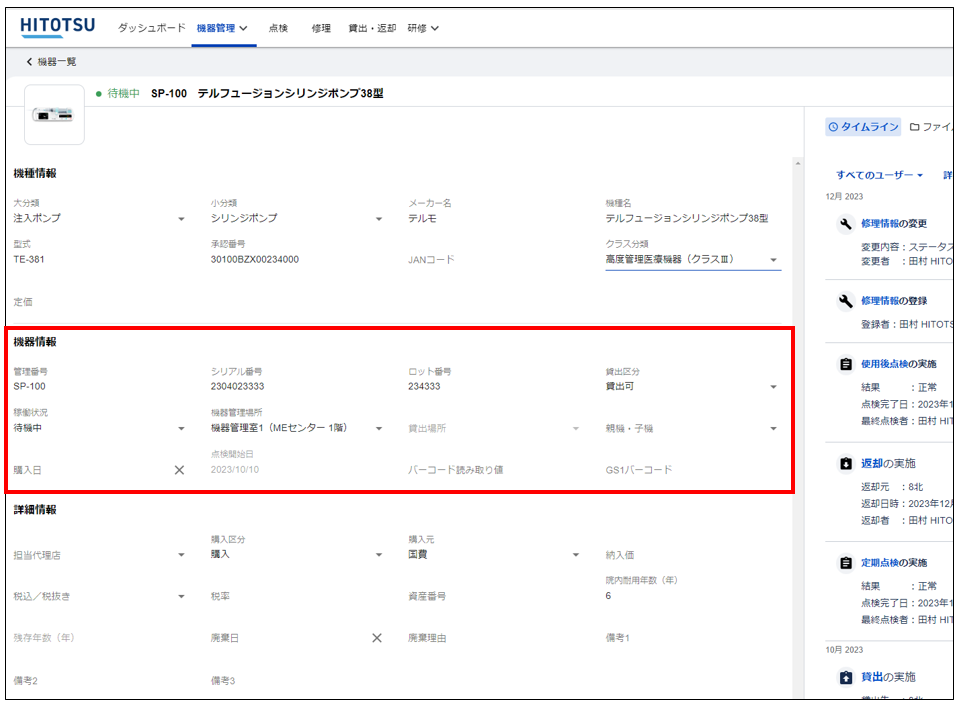This screenshot has height=704, width=958.
Task: Click the 税率 field
Action: pyautogui.click(x=297, y=596)
